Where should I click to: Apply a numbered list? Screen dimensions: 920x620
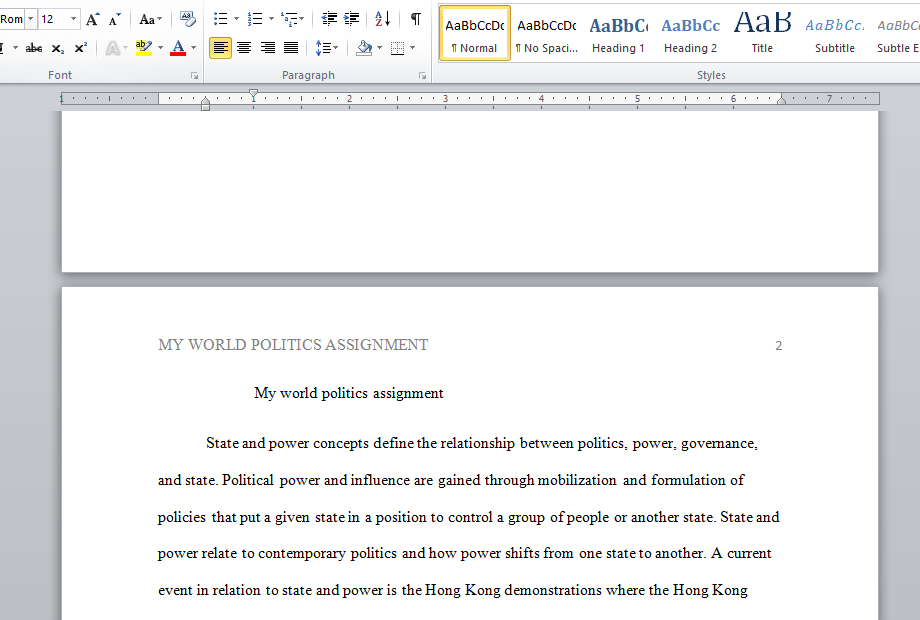[x=255, y=19]
